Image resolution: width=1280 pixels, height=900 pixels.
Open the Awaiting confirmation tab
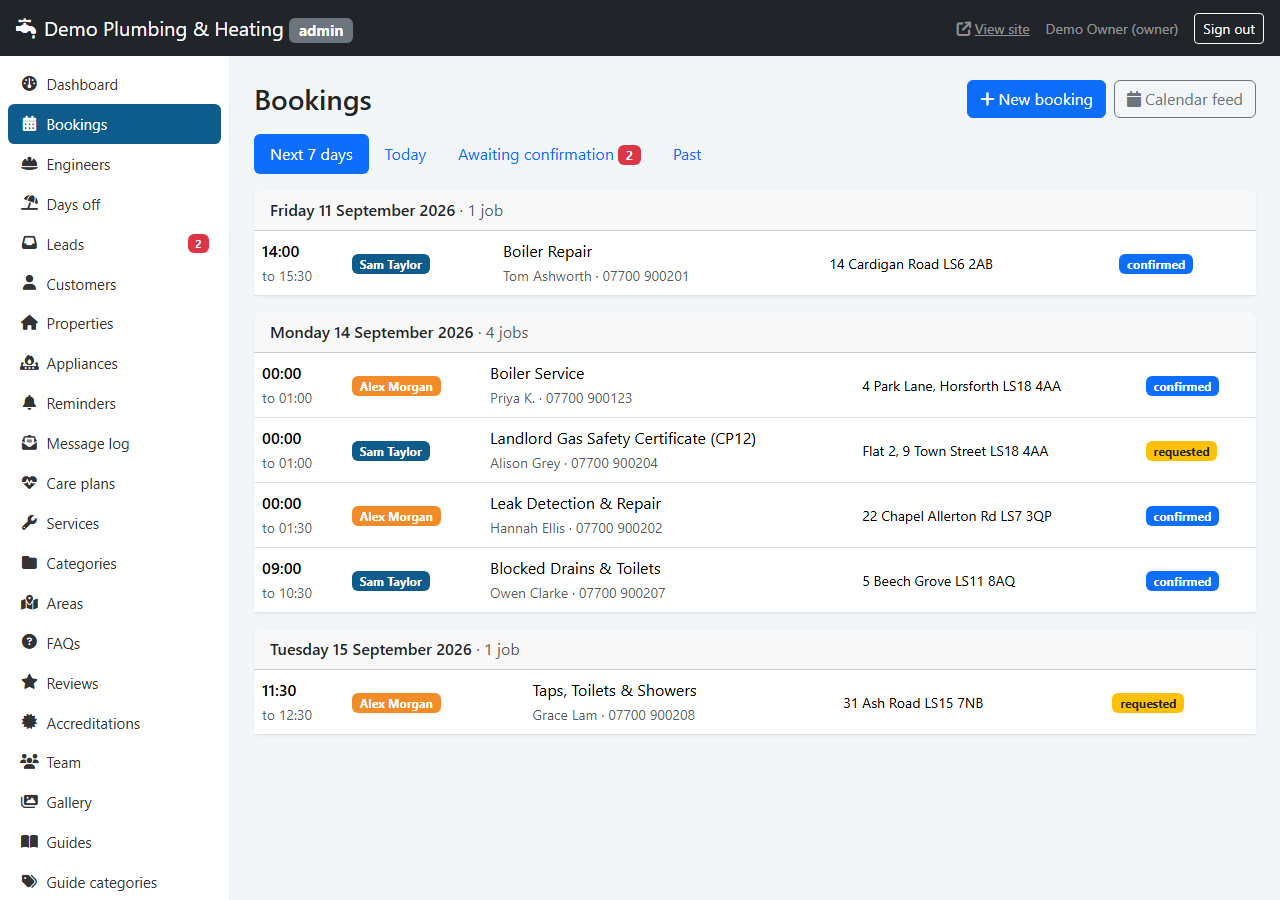pyautogui.click(x=549, y=154)
